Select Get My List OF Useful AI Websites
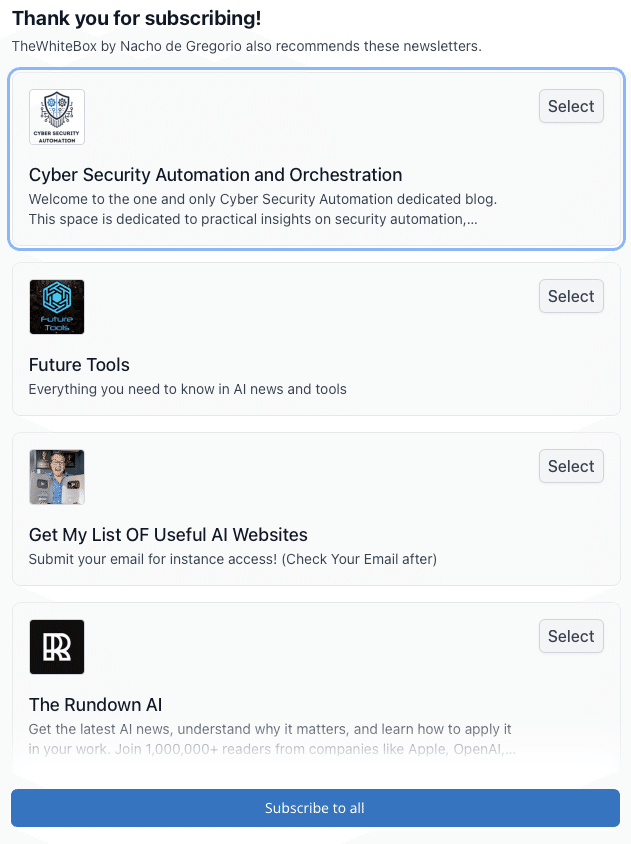This screenshot has height=844, width=631. (x=571, y=466)
